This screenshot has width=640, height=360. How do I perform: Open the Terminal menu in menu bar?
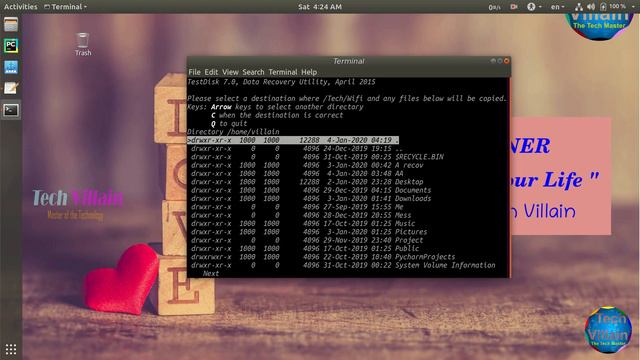(283, 72)
